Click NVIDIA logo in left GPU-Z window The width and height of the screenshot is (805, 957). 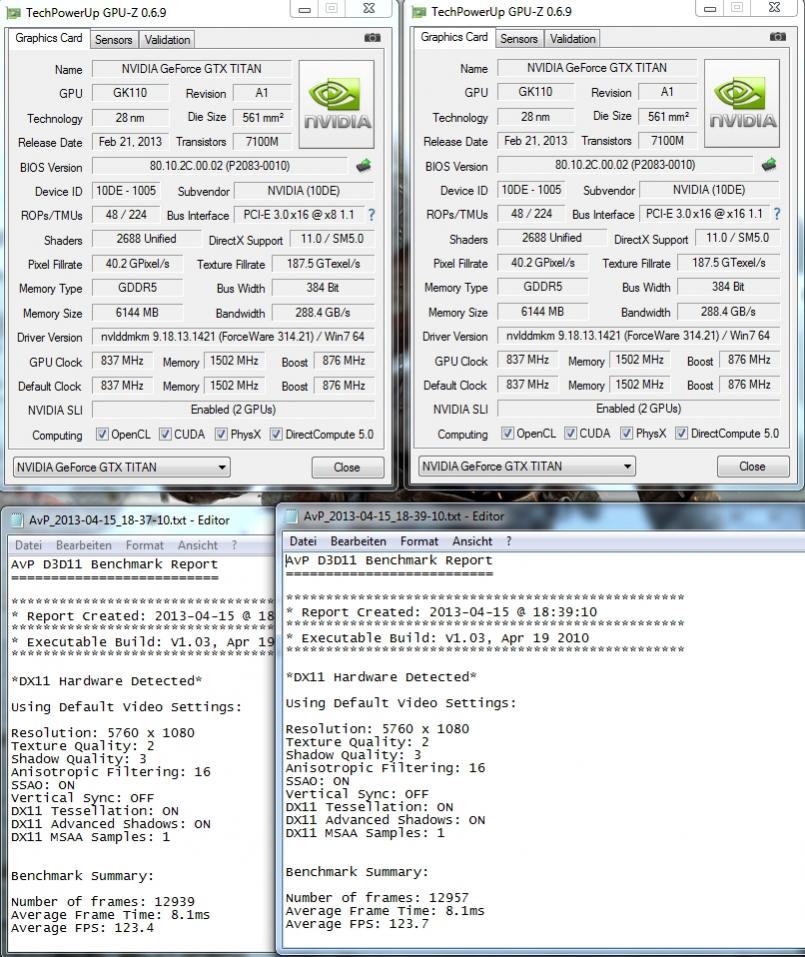pos(337,104)
